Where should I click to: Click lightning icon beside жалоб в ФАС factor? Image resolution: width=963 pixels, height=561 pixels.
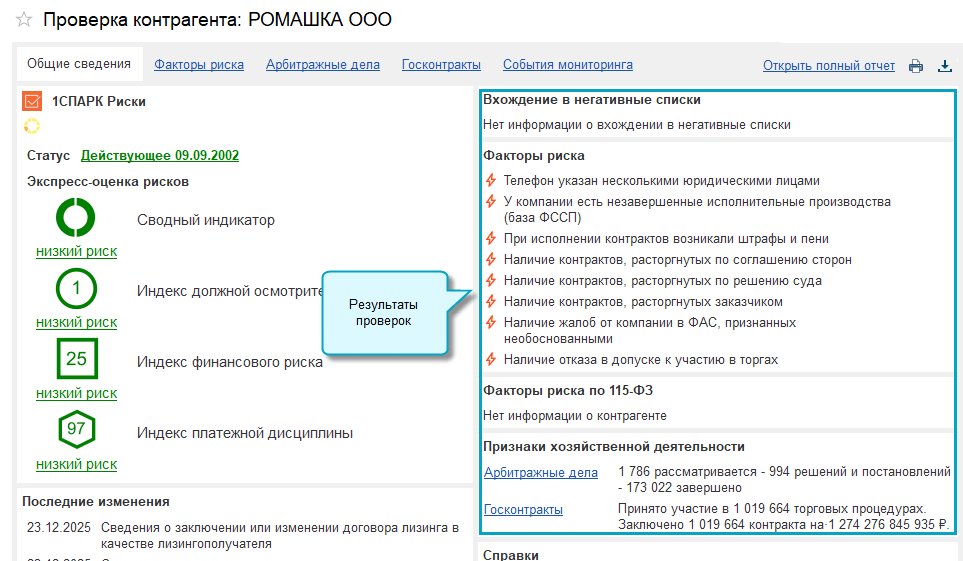(x=491, y=322)
